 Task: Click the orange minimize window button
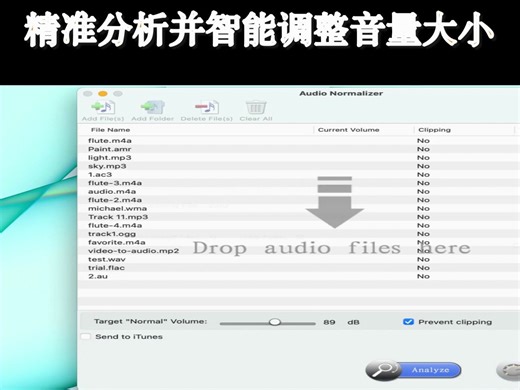click(103, 94)
